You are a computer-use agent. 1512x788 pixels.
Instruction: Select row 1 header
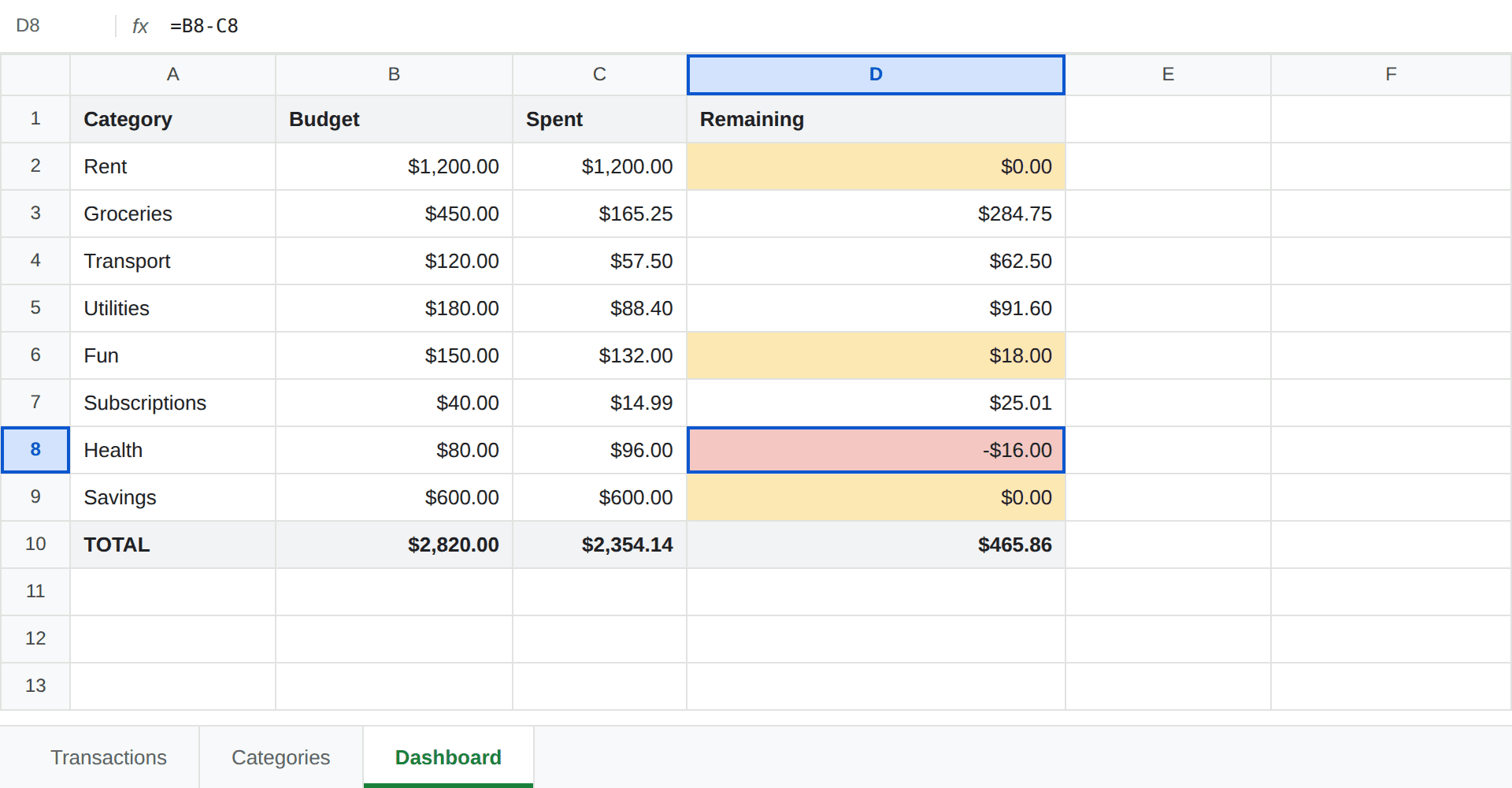pyautogui.click(x=35, y=119)
